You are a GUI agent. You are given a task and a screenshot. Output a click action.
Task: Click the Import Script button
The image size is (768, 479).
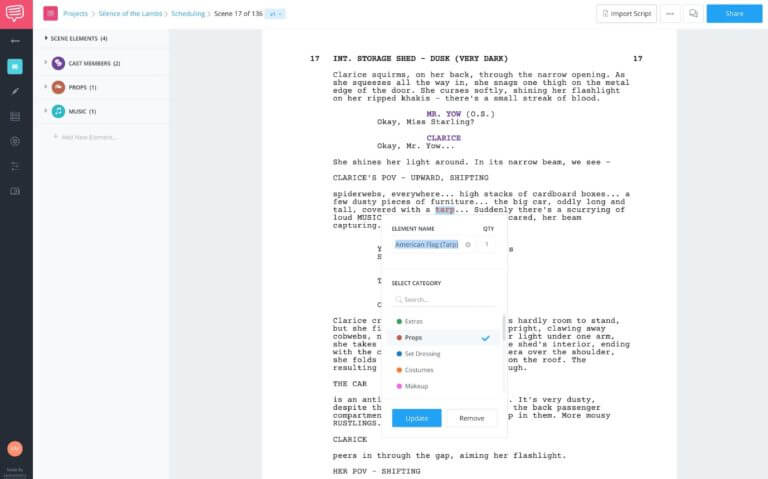627,14
